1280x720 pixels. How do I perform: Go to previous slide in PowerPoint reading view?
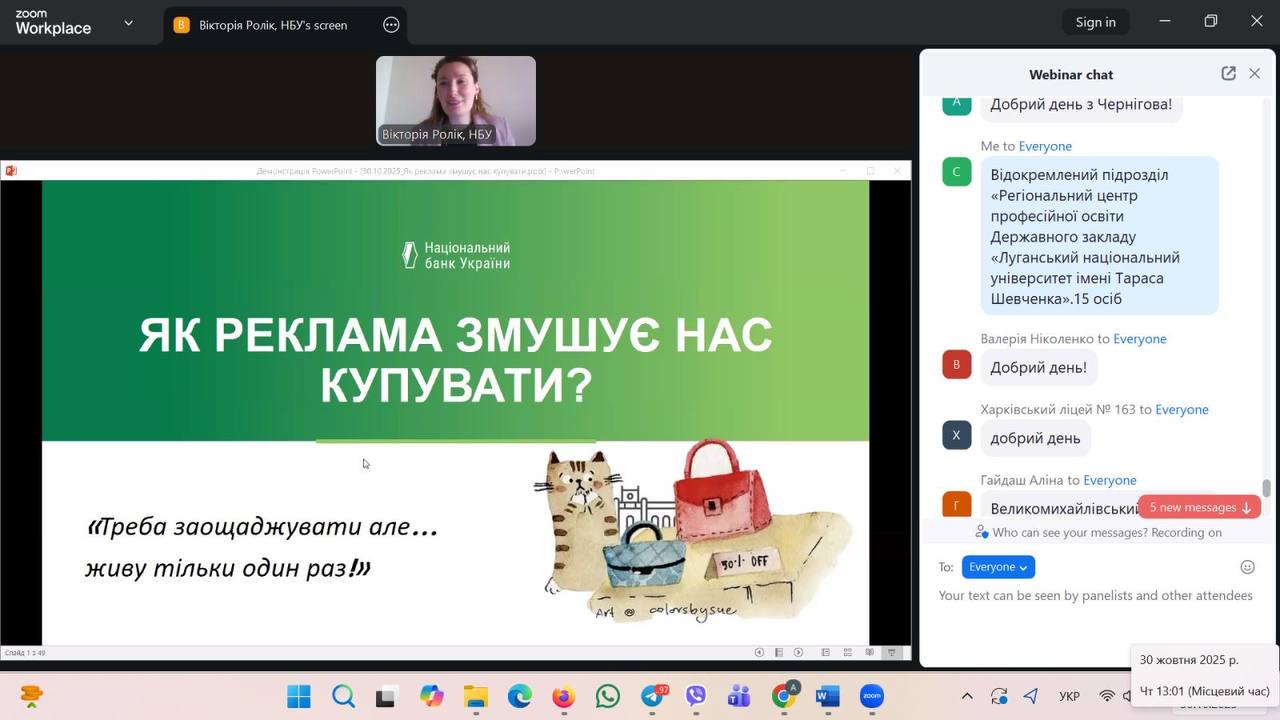click(x=759, y=653)
